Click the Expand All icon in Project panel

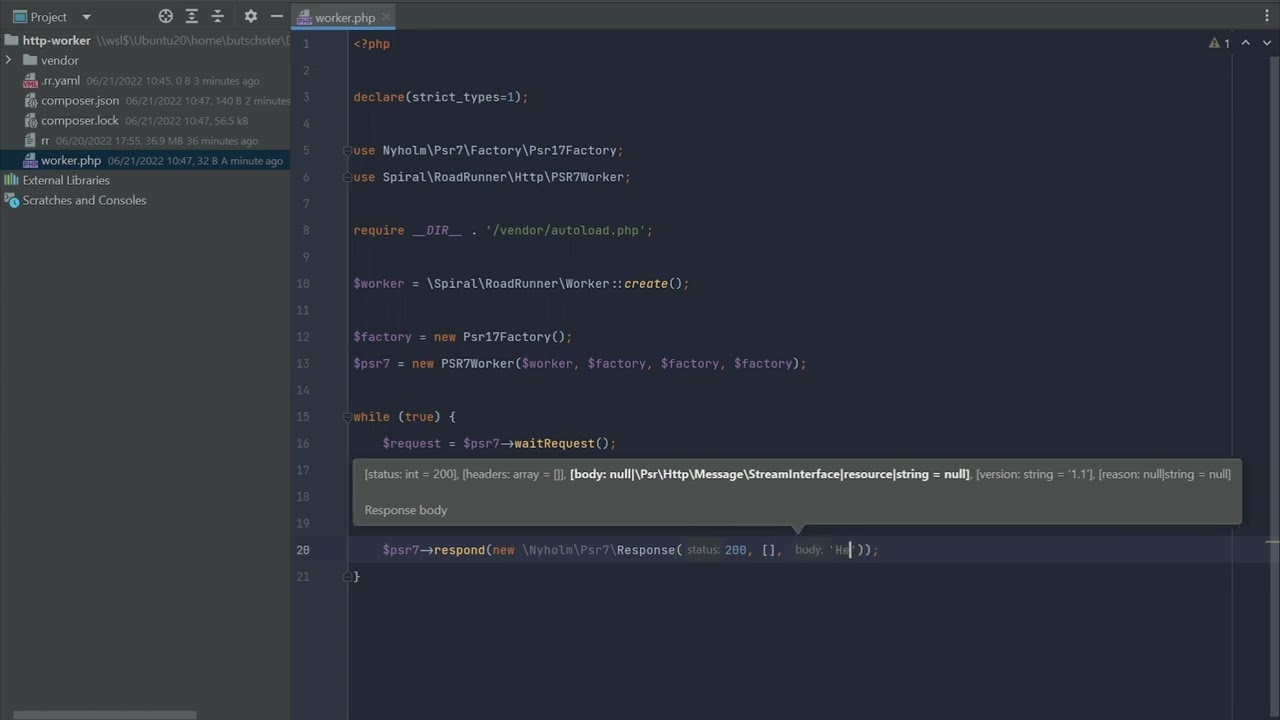192,16
